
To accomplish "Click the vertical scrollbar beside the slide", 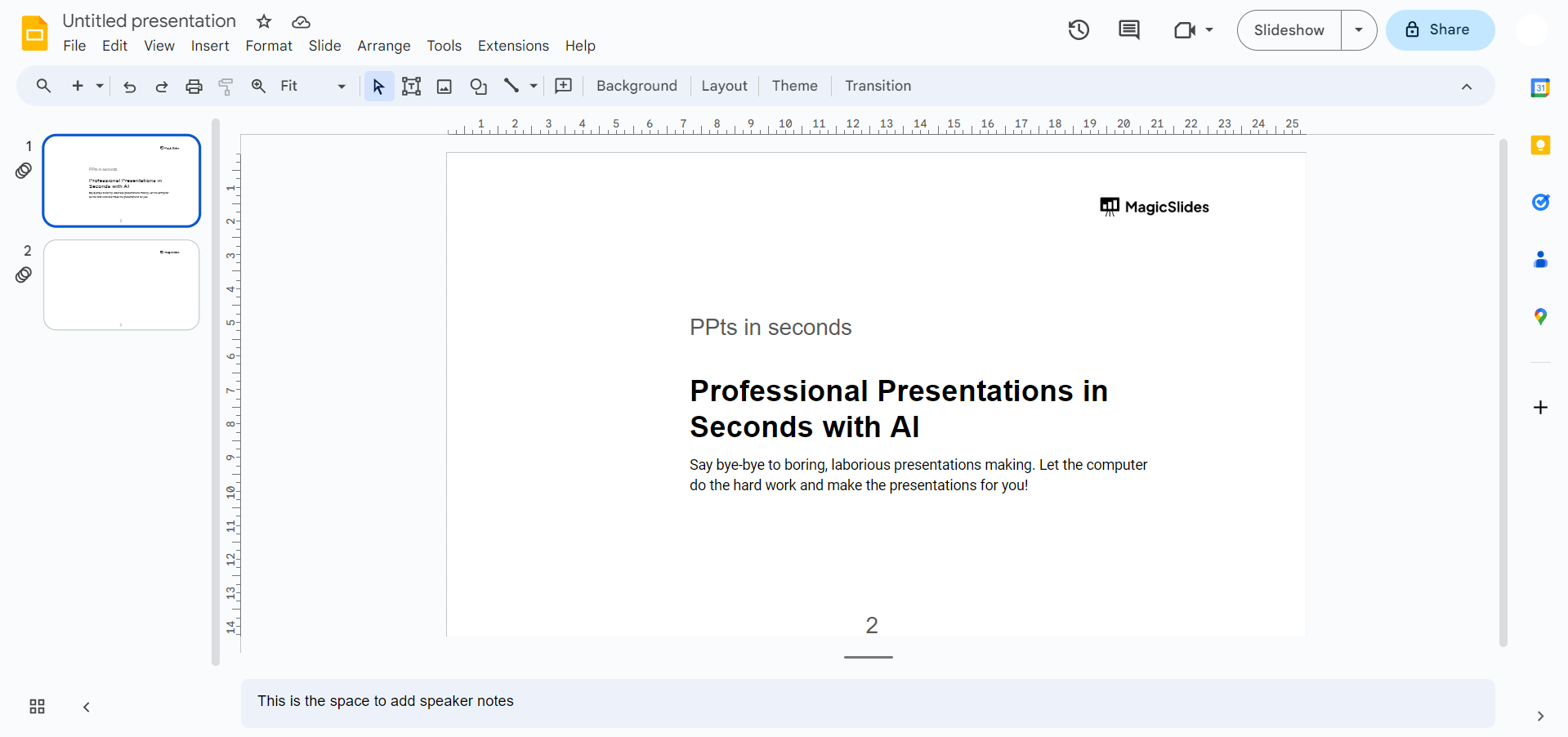I will coord(1503,392).
